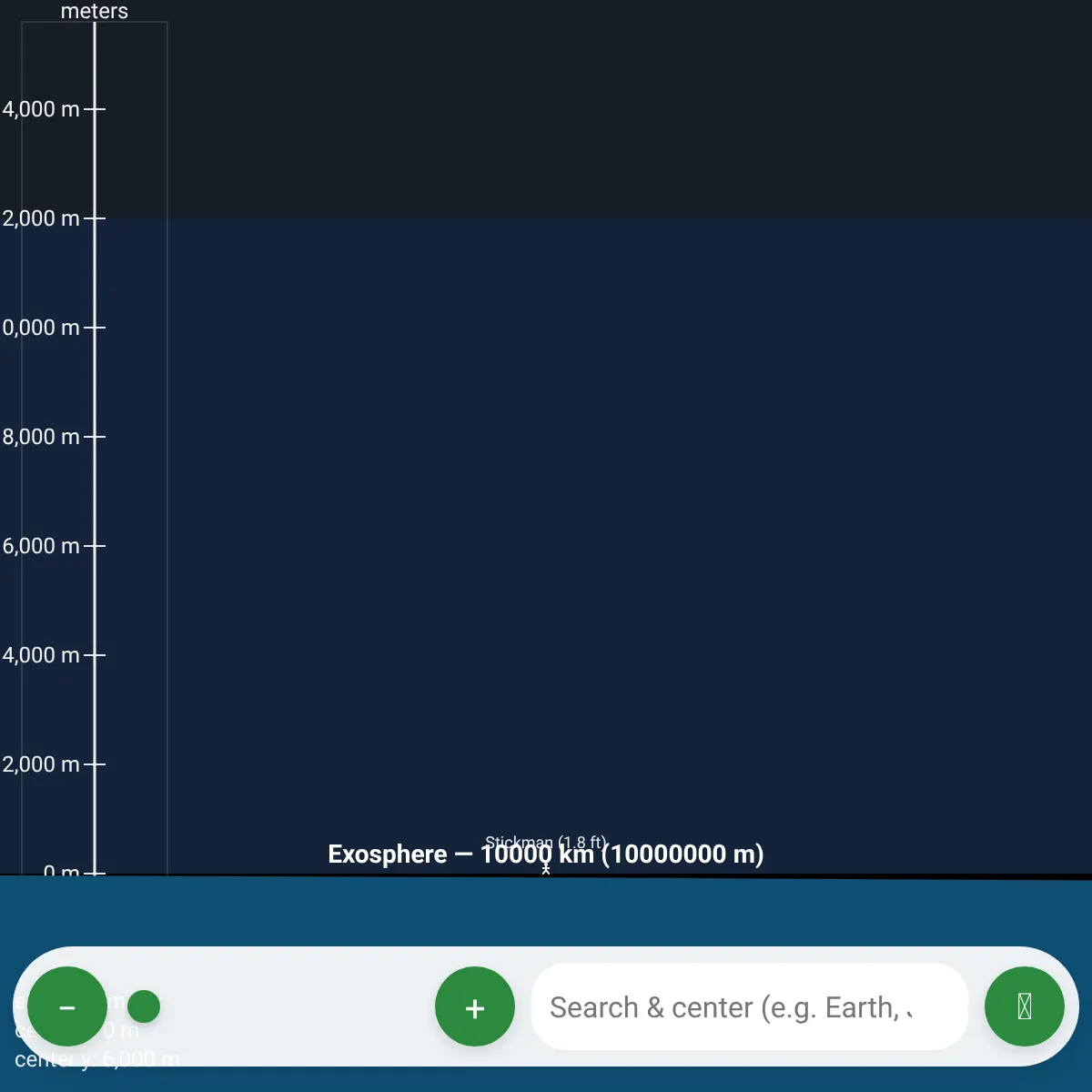Click the 0 m axis label

[61, 871]
